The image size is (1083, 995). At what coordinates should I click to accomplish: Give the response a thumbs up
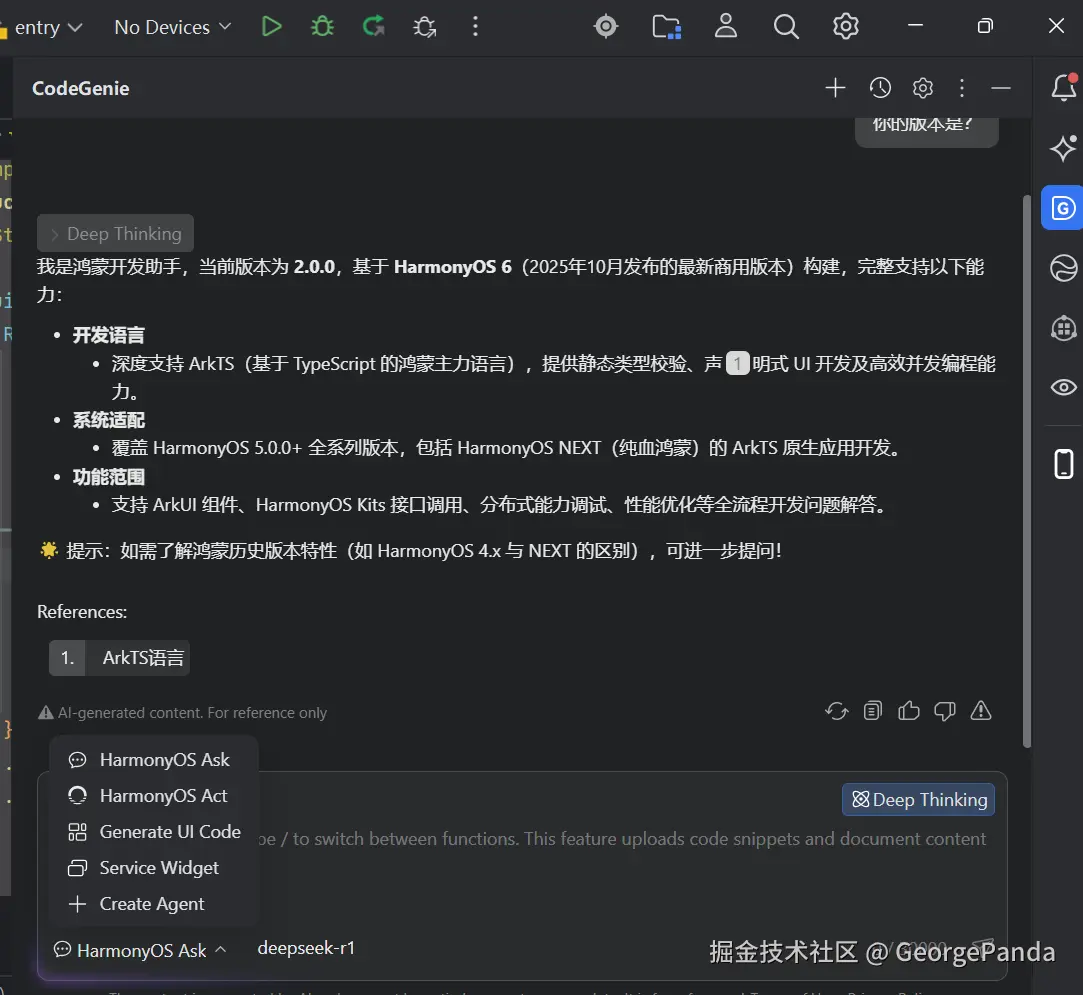click(908, 710)
